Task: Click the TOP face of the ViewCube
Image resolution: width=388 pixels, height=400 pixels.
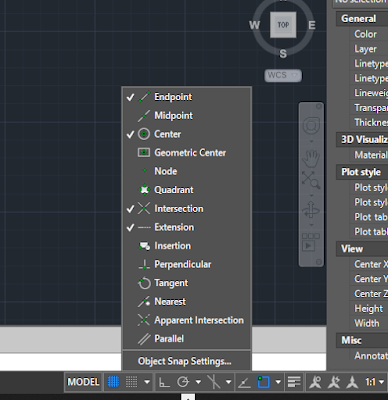Action: [283, 25]
